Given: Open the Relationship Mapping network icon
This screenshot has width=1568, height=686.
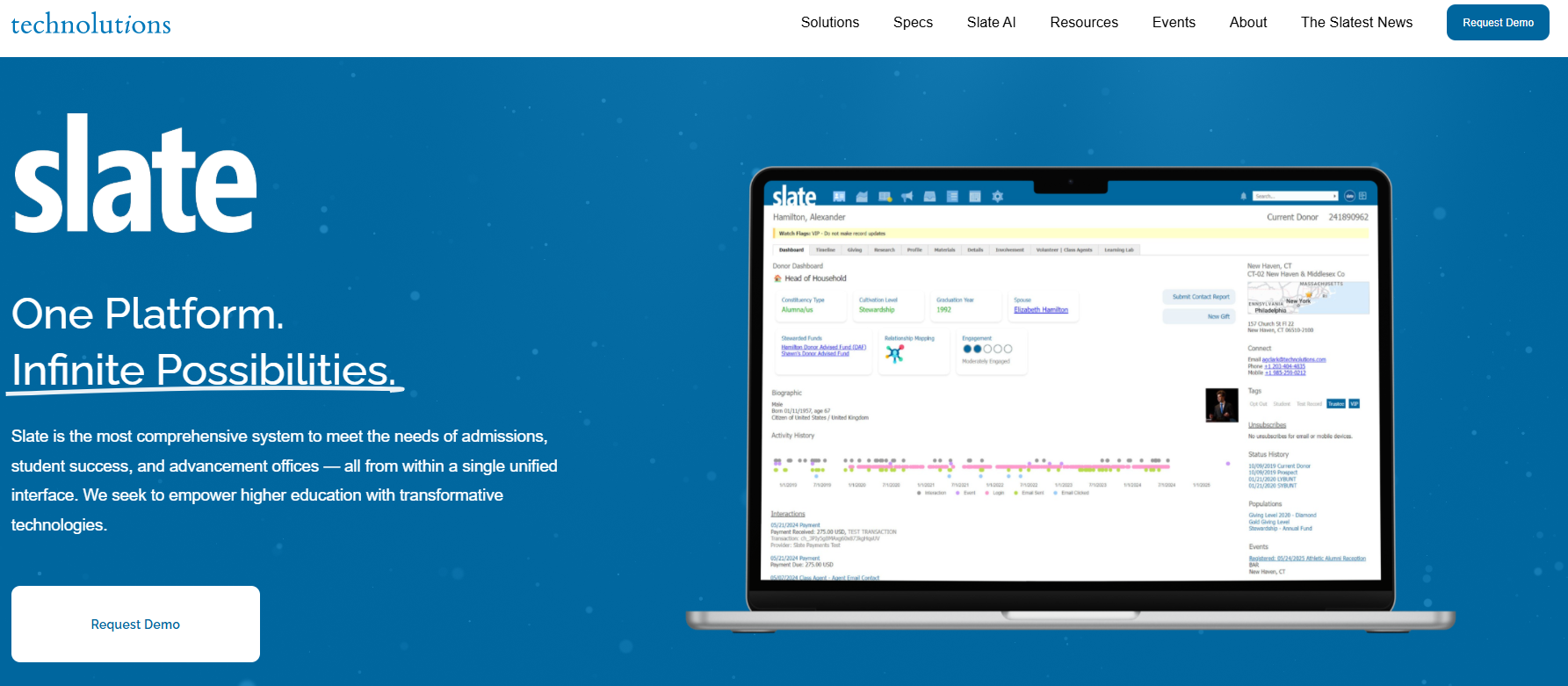Looking at the screenshot, I should tap(894, 354).
